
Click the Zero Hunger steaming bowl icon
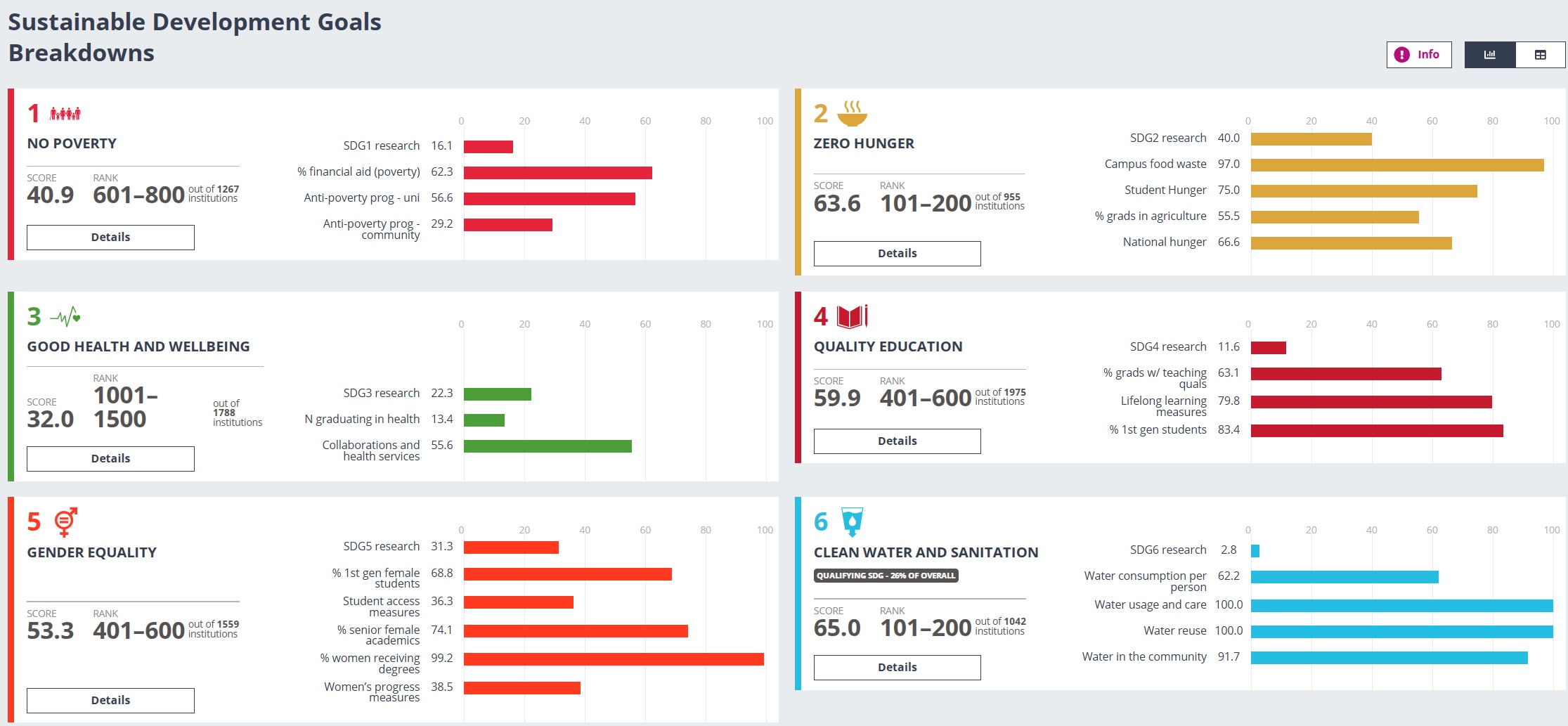click(852, 113)
